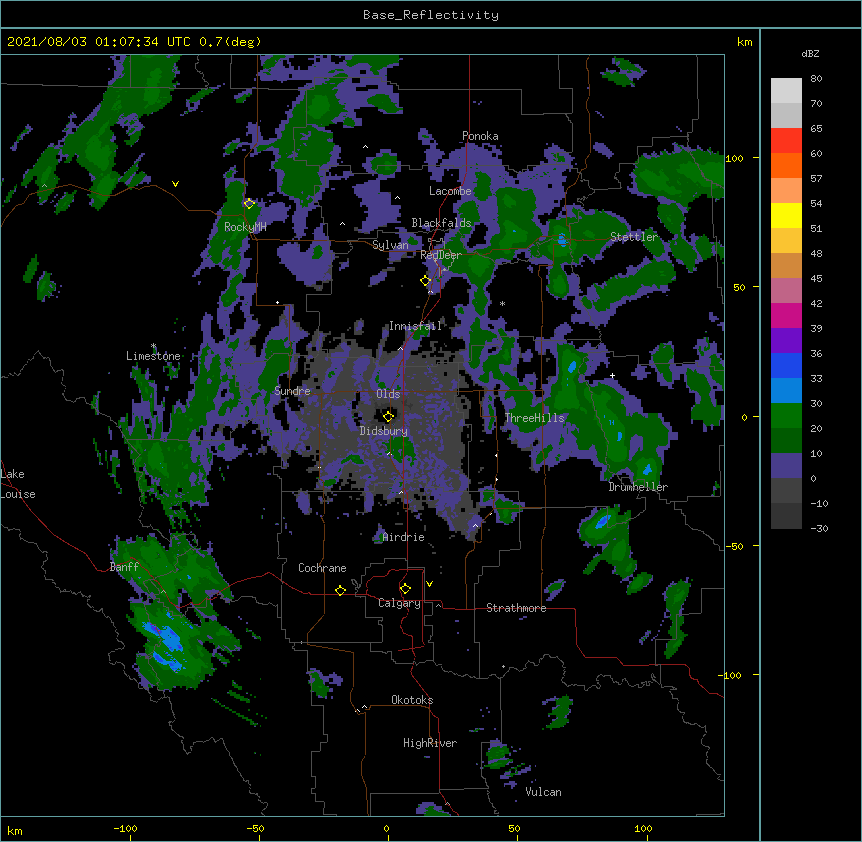862x842 pixels.
Task: Select the Vulcan label
Action: tap(543, 792)
